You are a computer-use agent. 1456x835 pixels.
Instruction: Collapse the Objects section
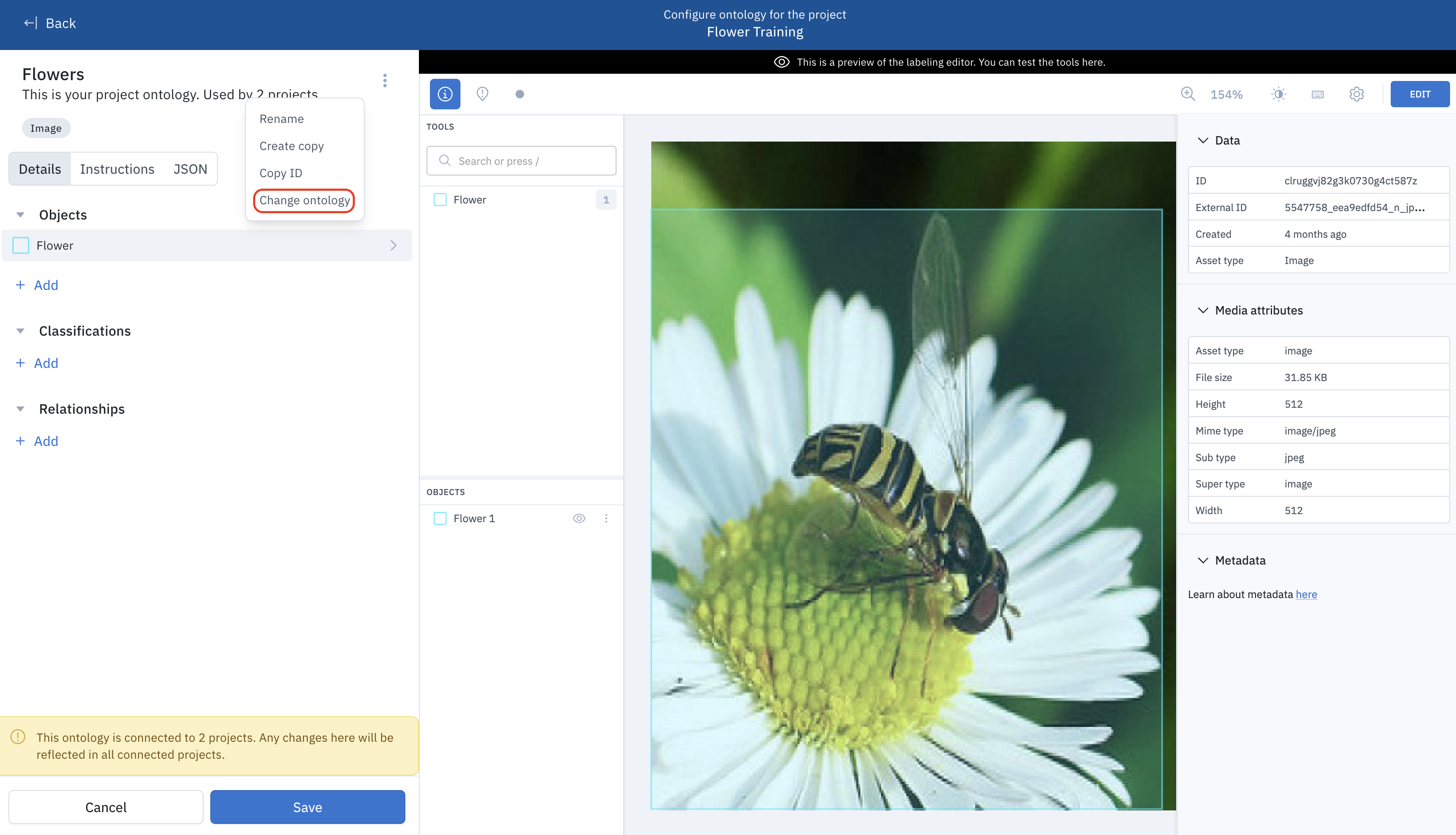[20, 215]
